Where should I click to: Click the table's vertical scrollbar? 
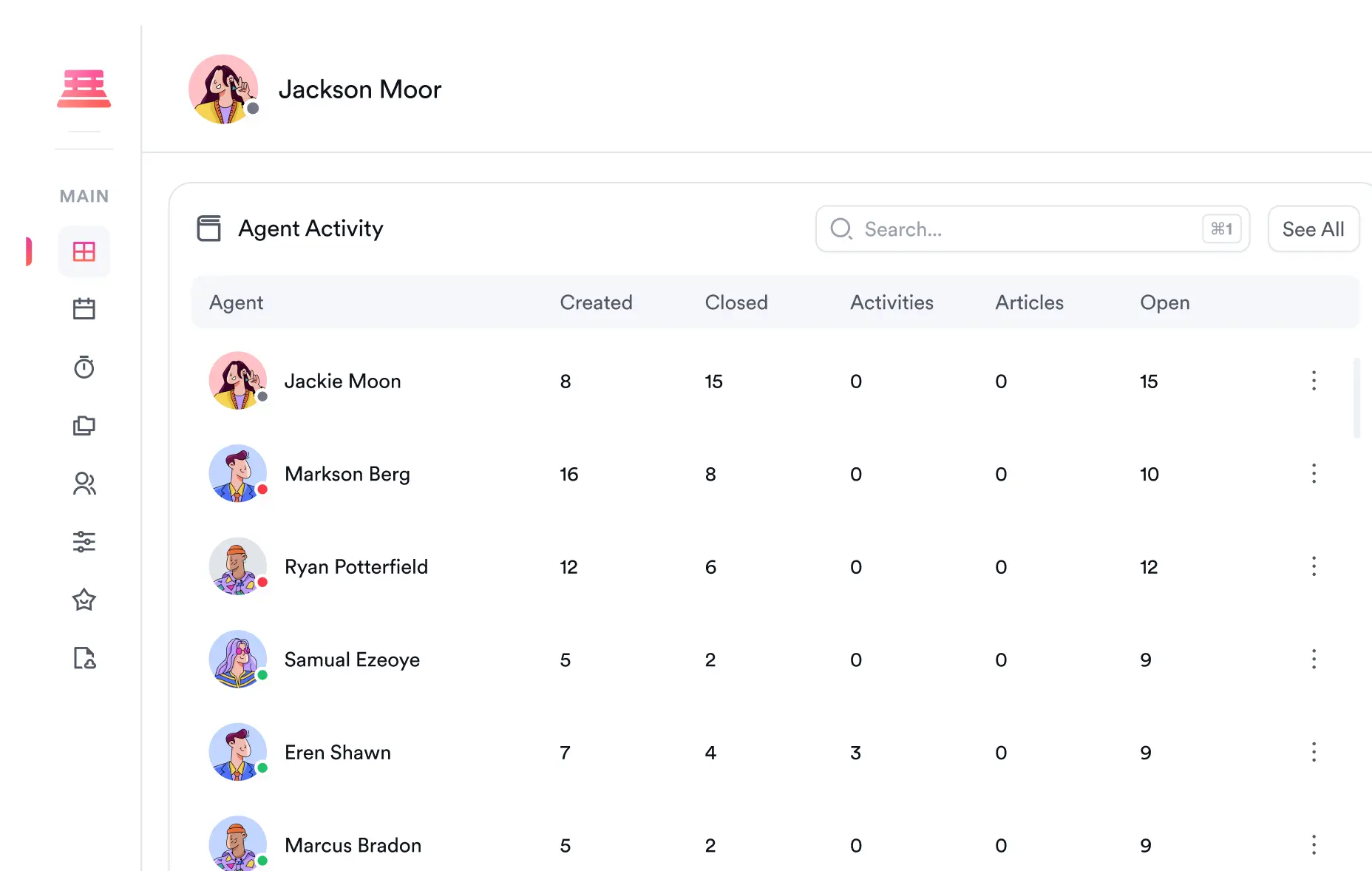point(1356,398)
